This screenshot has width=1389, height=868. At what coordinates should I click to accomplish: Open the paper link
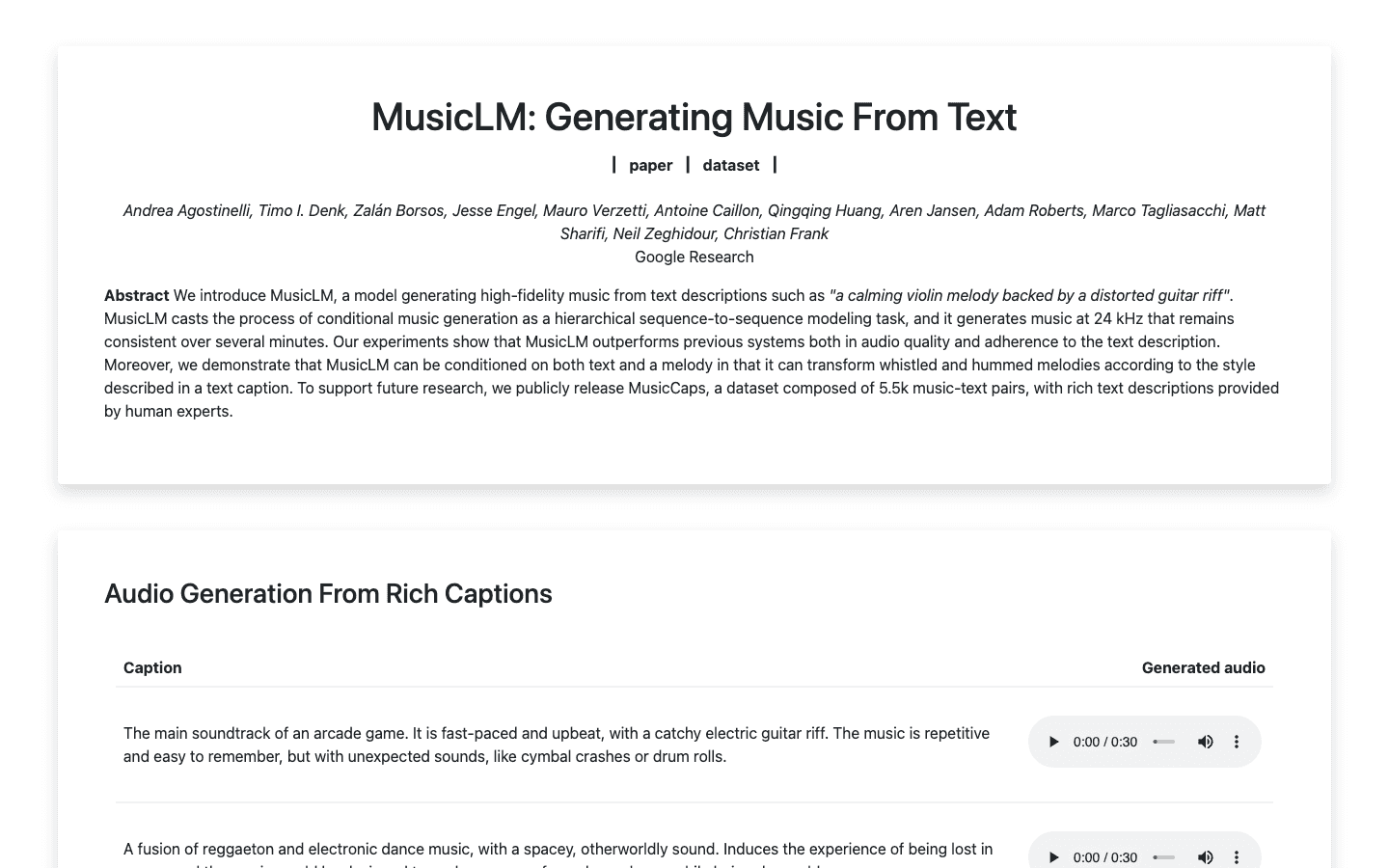650,165
